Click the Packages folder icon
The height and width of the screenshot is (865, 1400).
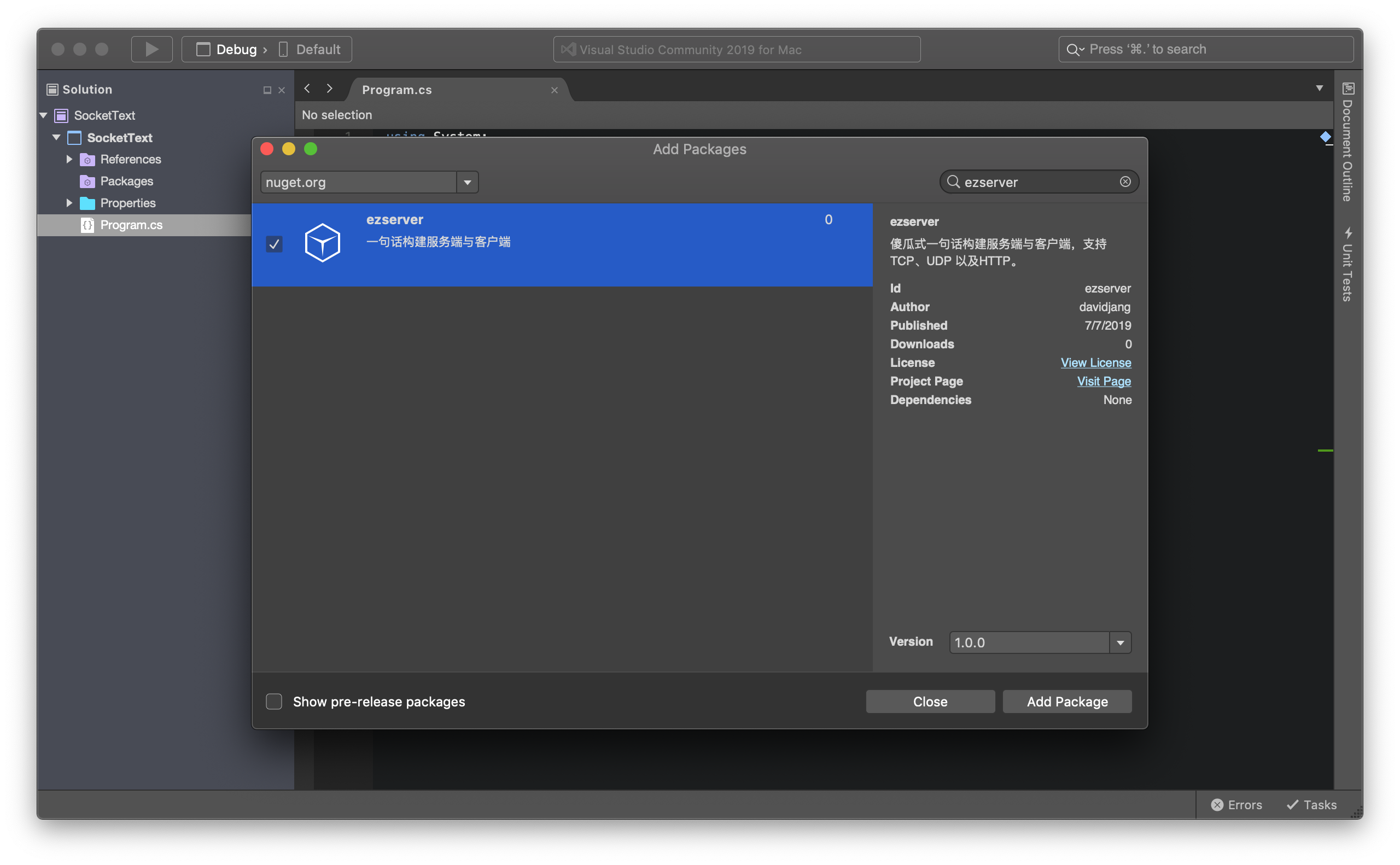coord(87,182)
